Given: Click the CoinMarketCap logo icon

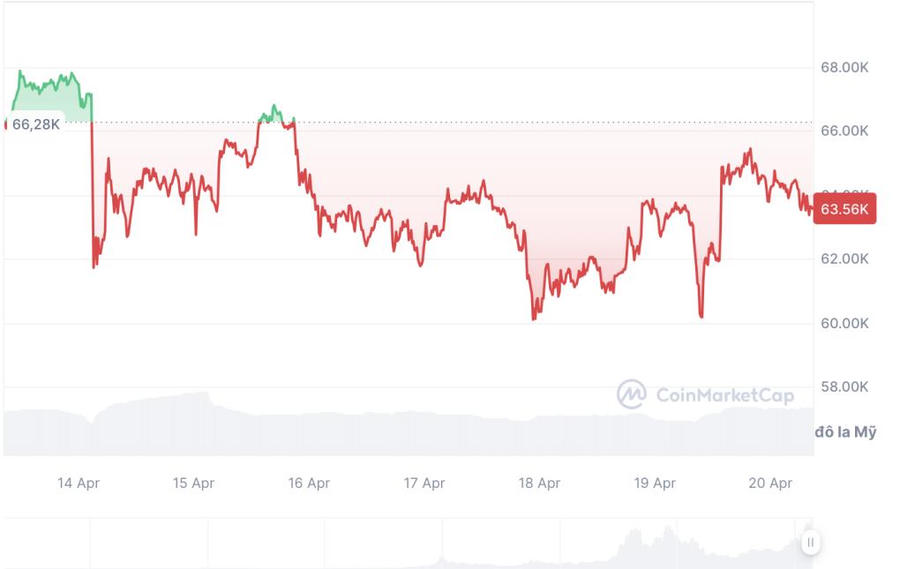Looking at the screenshot, I should pyautogui.click(x=631, y=394).
